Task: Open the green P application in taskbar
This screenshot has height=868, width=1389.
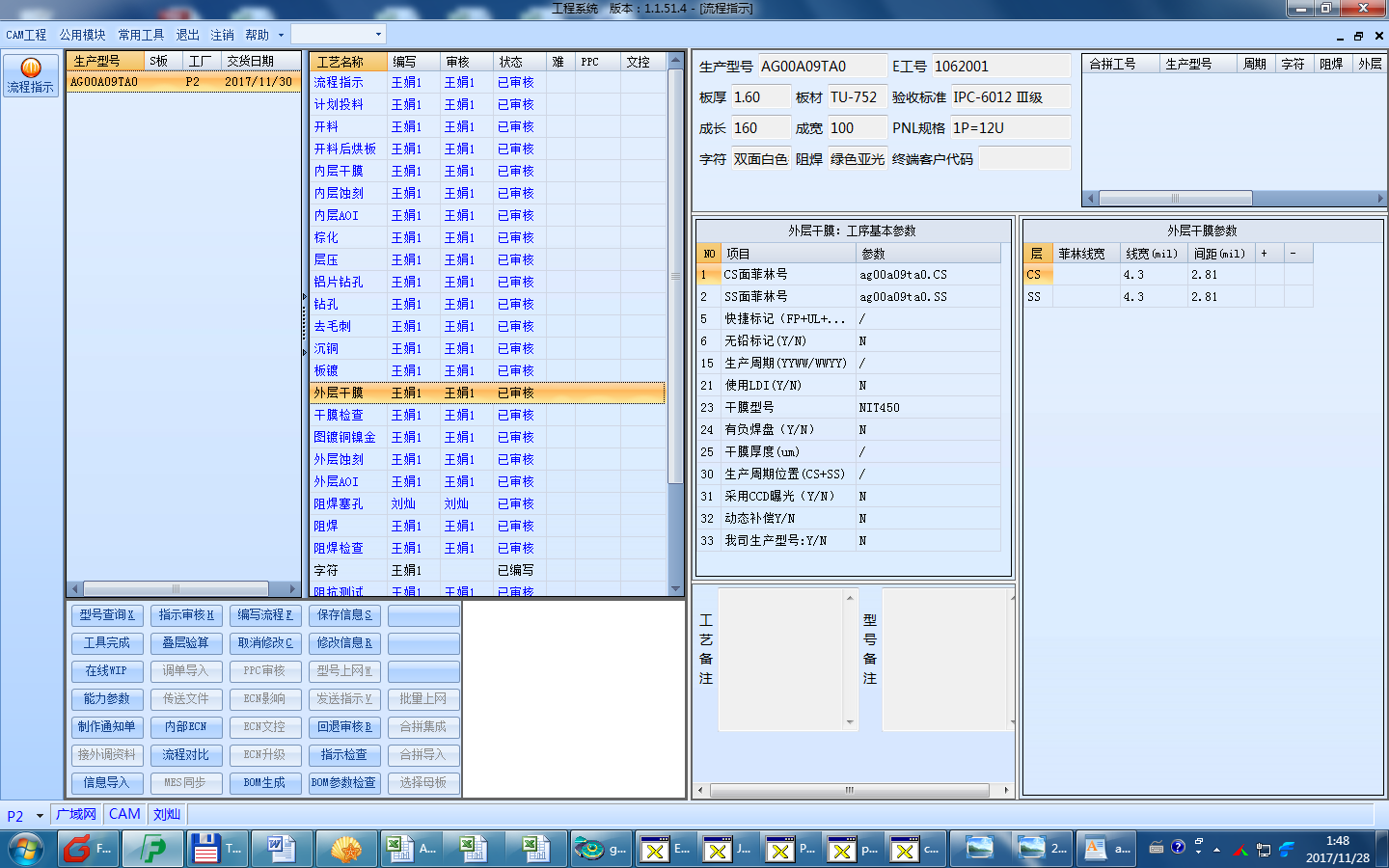Action: pos(152,849)
